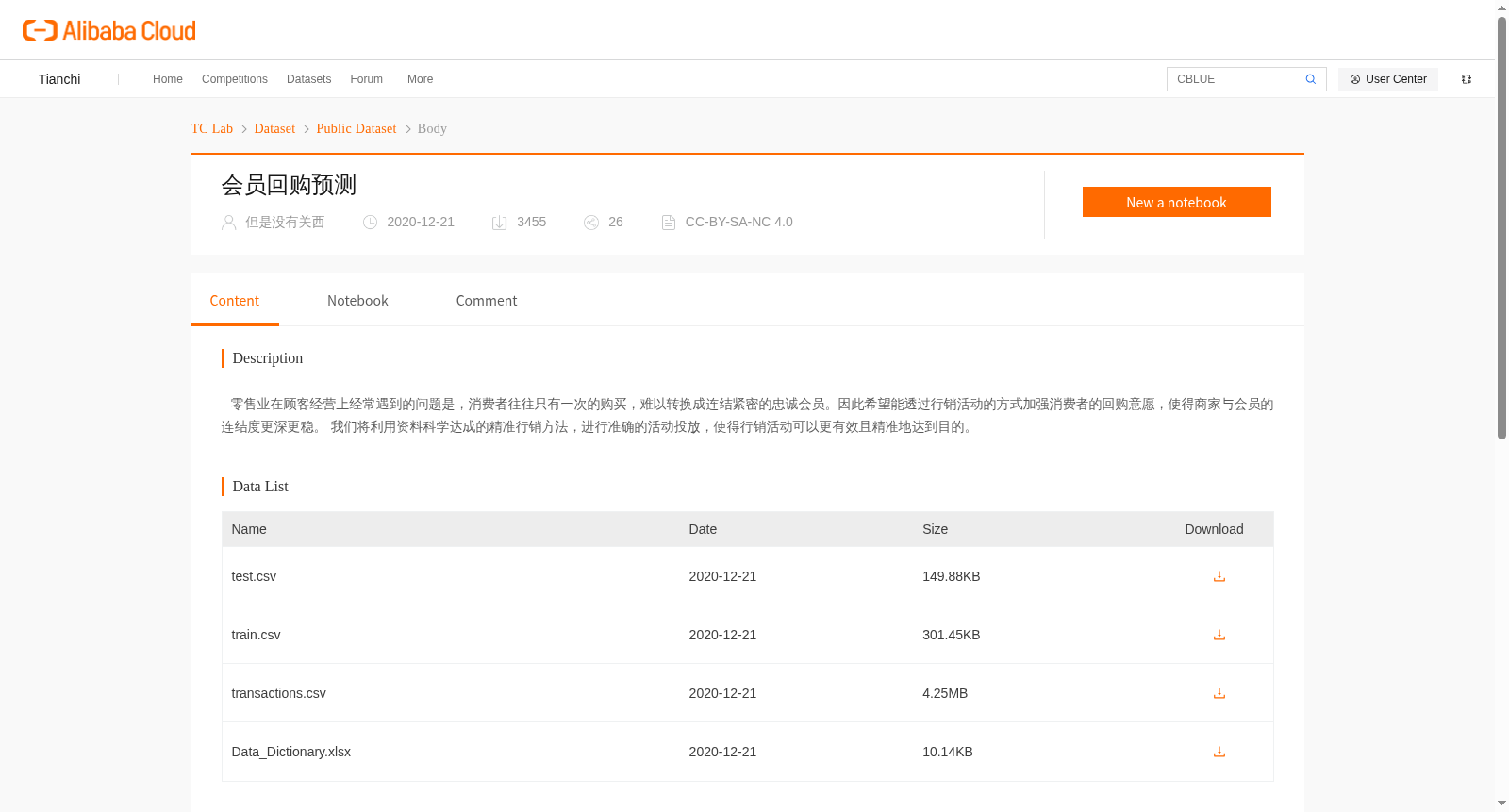Click the 4.25MB size cell

945,693
